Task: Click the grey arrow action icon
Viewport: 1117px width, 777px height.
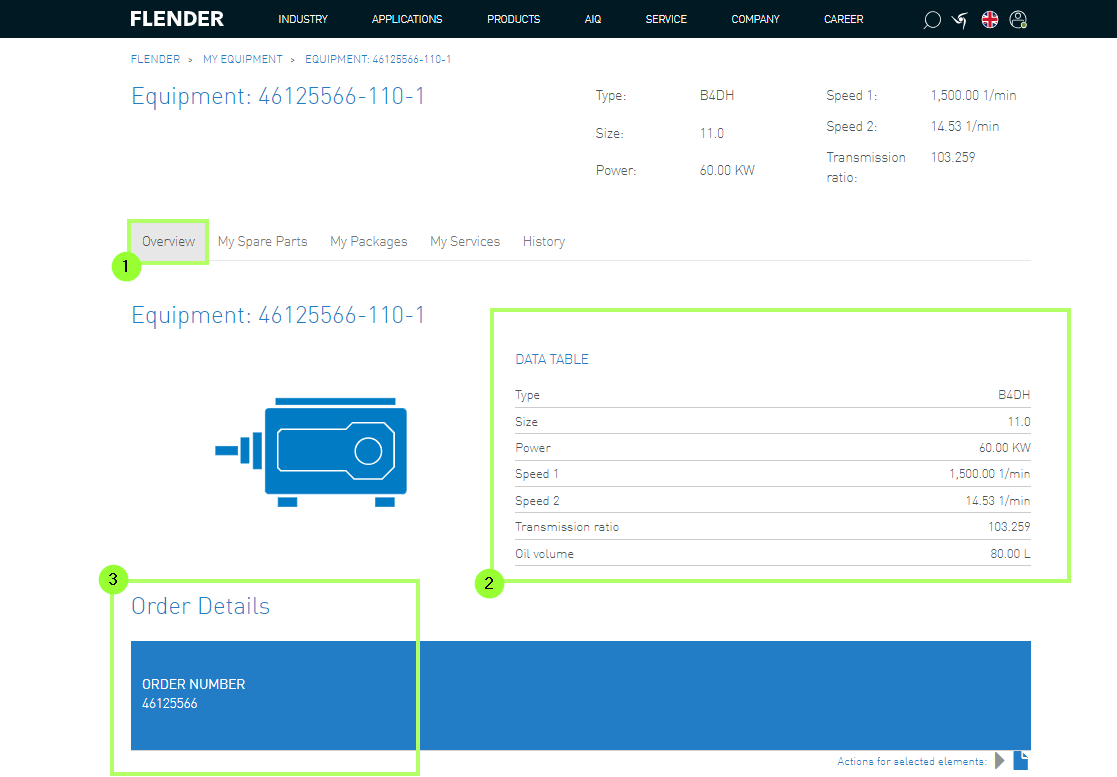Action: 999,761
